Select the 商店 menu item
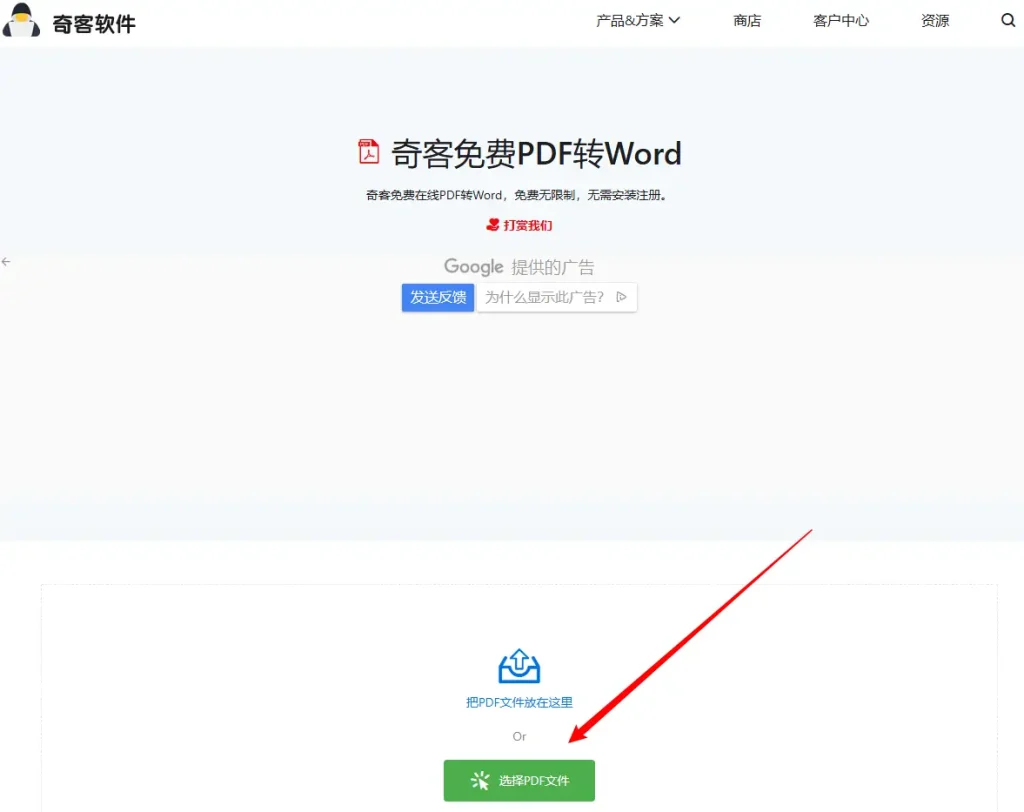 [x=747, y=20]
